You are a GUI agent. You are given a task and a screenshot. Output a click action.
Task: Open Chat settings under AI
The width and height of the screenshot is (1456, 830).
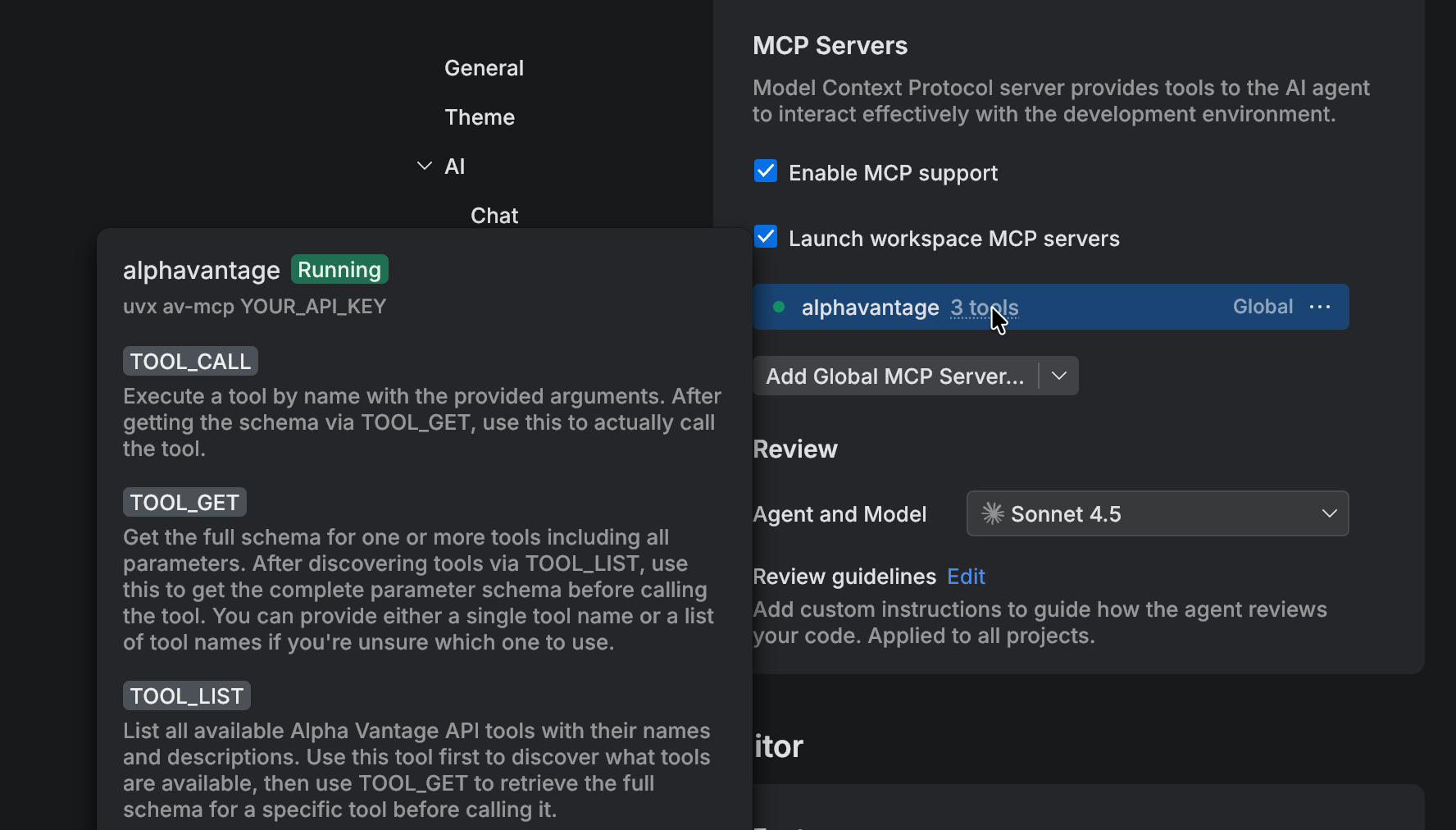click(x=494, y=215)
